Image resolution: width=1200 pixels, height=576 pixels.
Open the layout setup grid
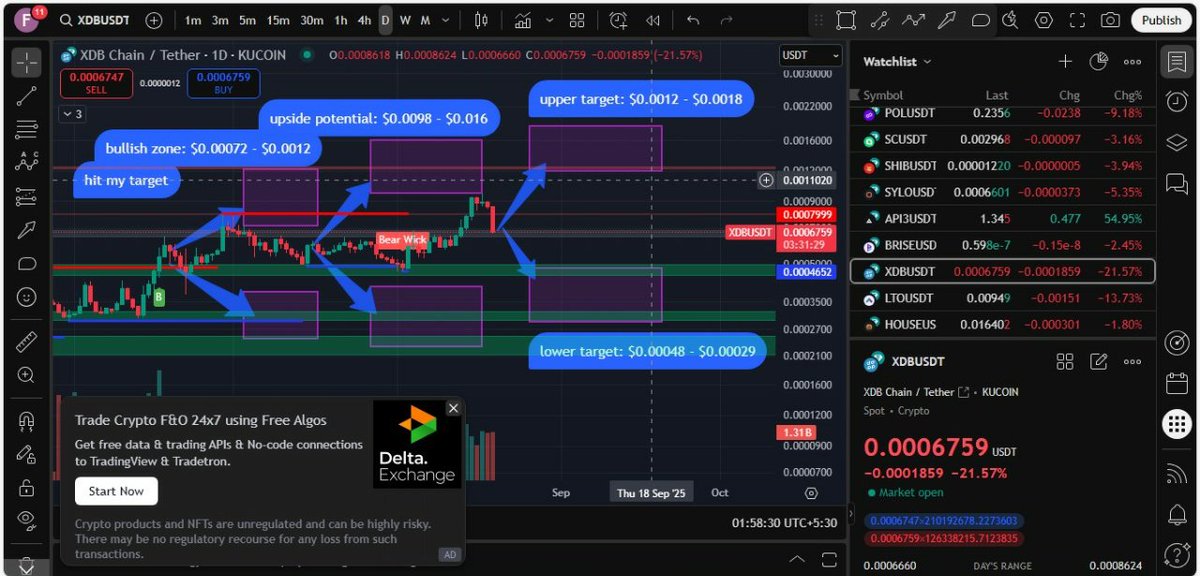[x=577, y=20]
